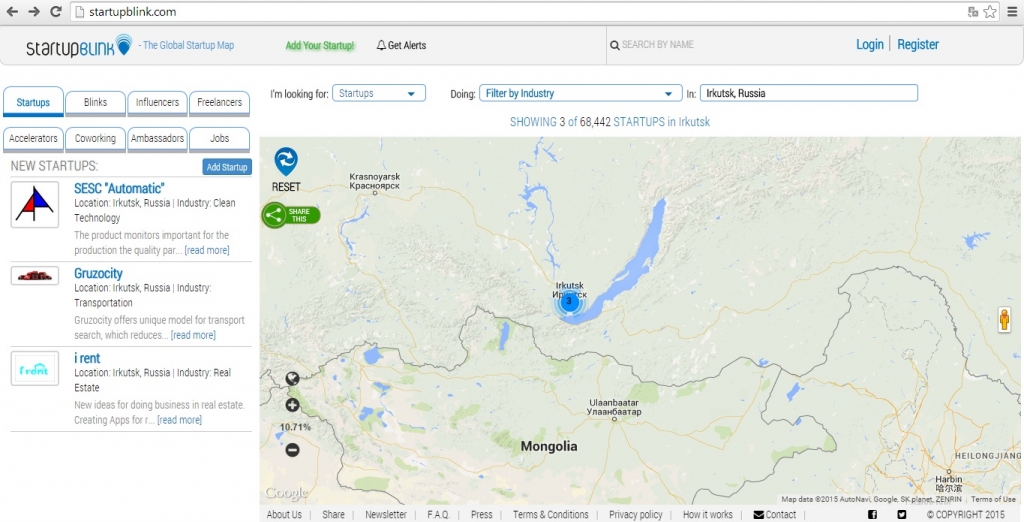Click the Login link
The image size is (1024, 522).
869,44
